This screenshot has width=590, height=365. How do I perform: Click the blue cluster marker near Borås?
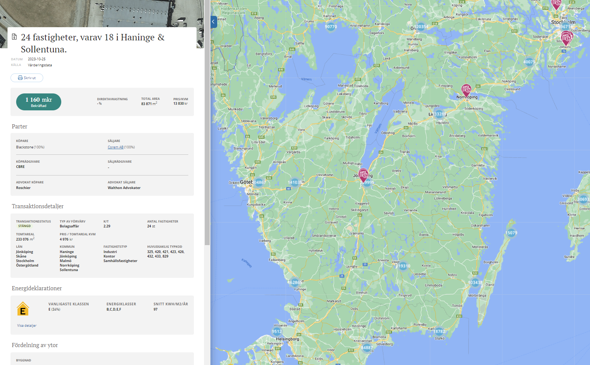tap(294, 182)
